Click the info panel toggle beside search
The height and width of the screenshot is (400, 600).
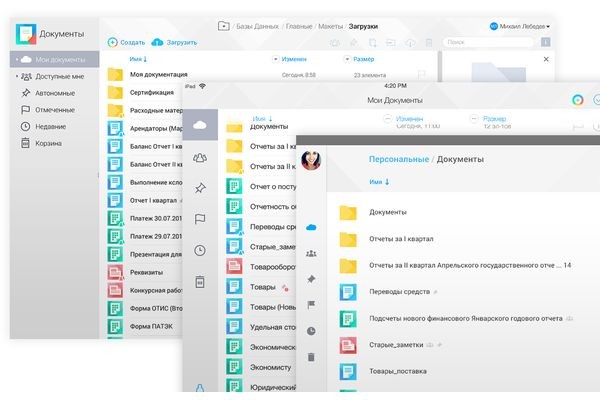[546, 42]
